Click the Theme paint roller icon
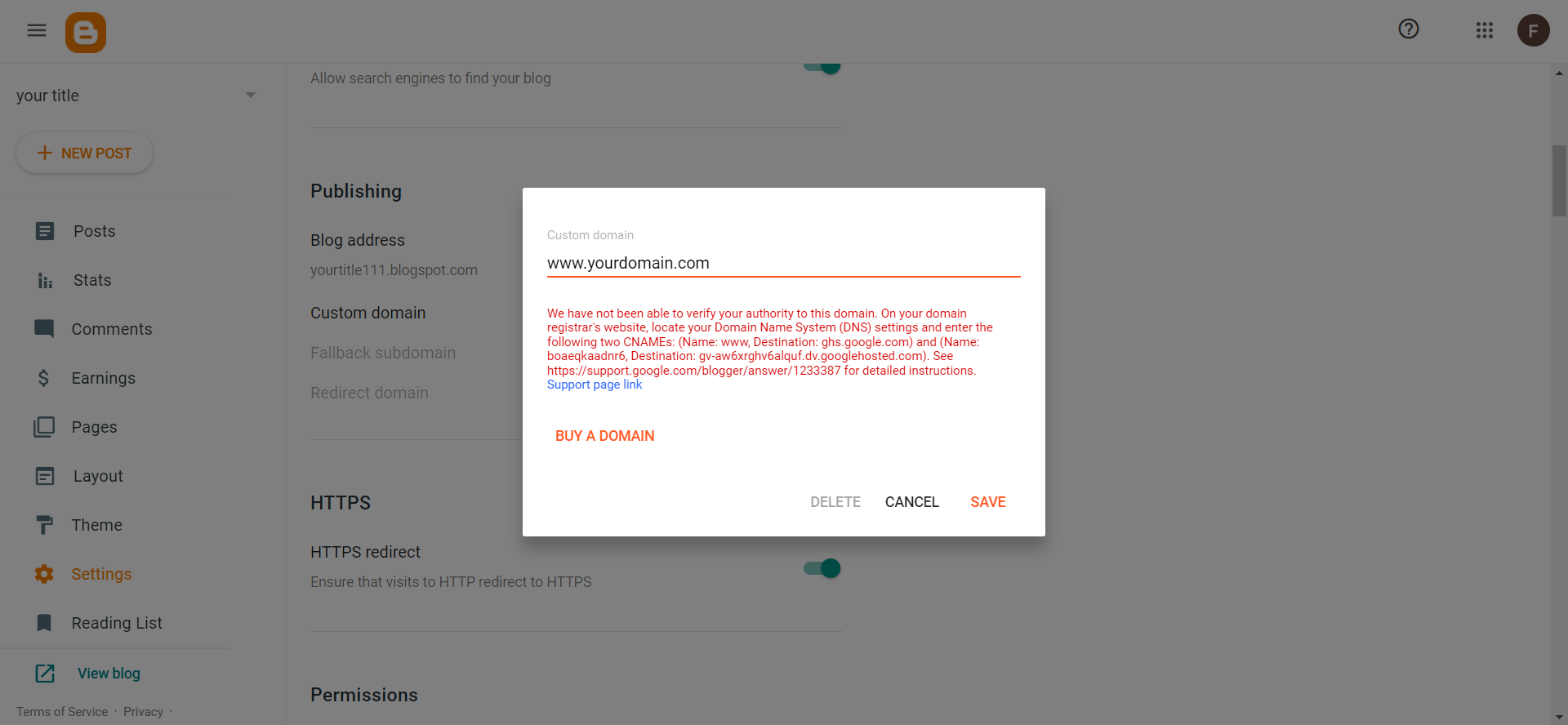This screenshot has width=1568, height=725. click(x=45, y=525)
